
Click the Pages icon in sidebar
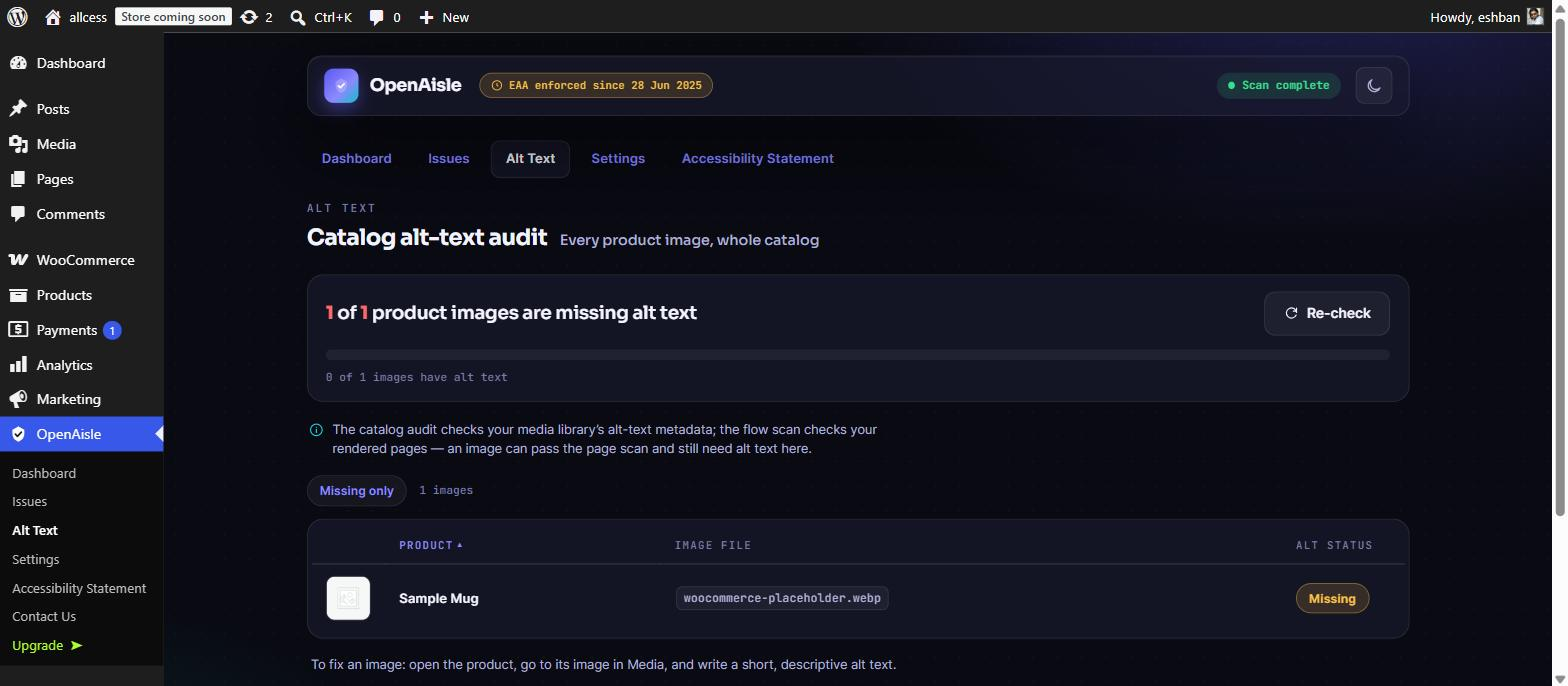point(18,179)
